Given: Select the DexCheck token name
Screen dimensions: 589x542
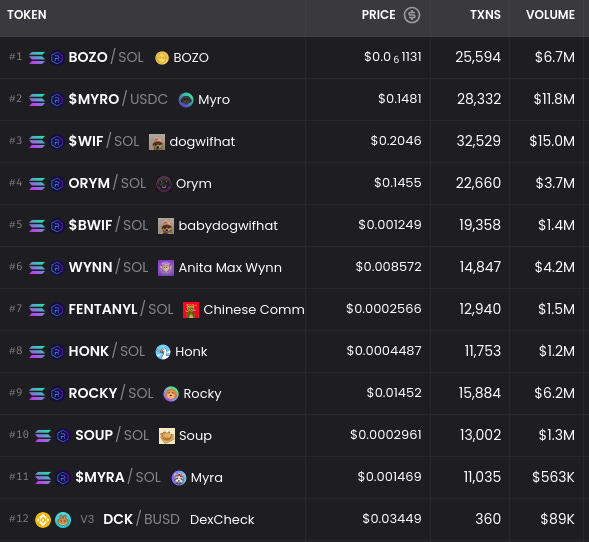Looking at the screenshot, I should (x=222, y=520).
